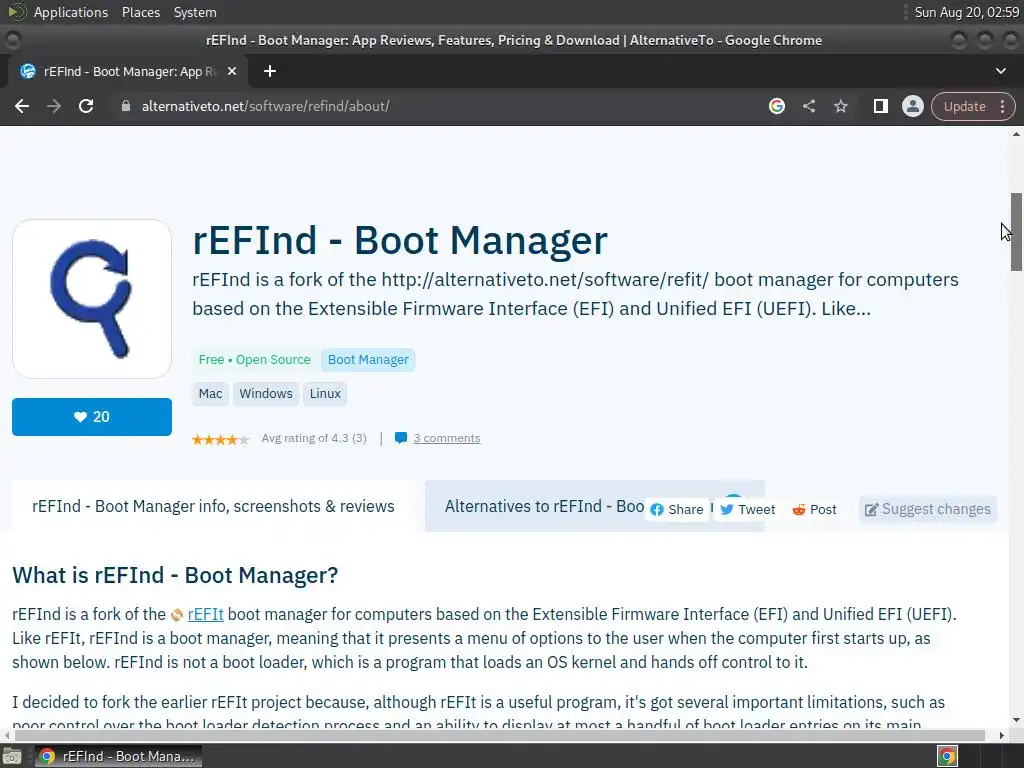Click Suggest changes

(x=928, y=509)
